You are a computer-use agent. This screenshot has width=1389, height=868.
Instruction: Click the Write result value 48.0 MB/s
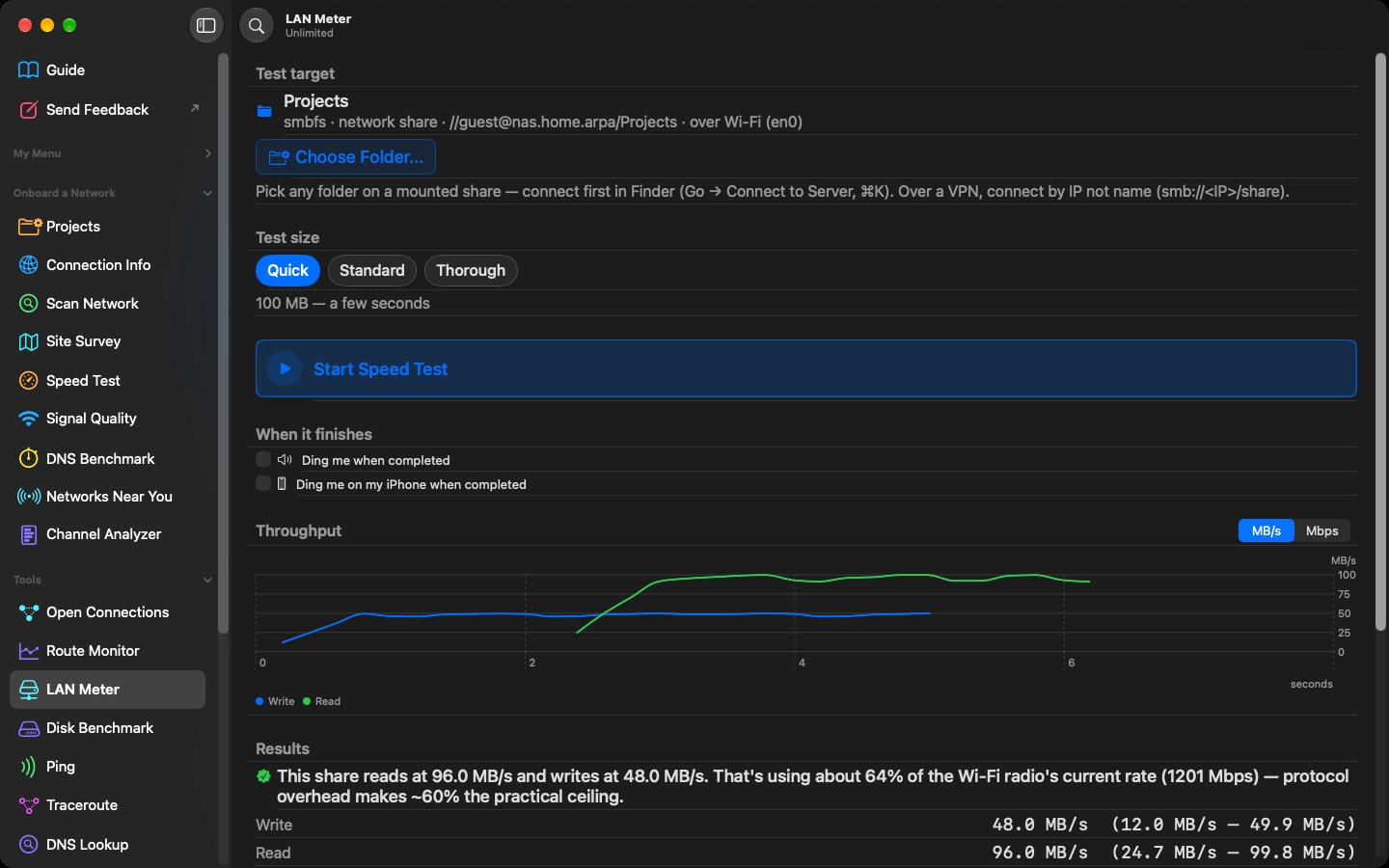(1040, 825)
